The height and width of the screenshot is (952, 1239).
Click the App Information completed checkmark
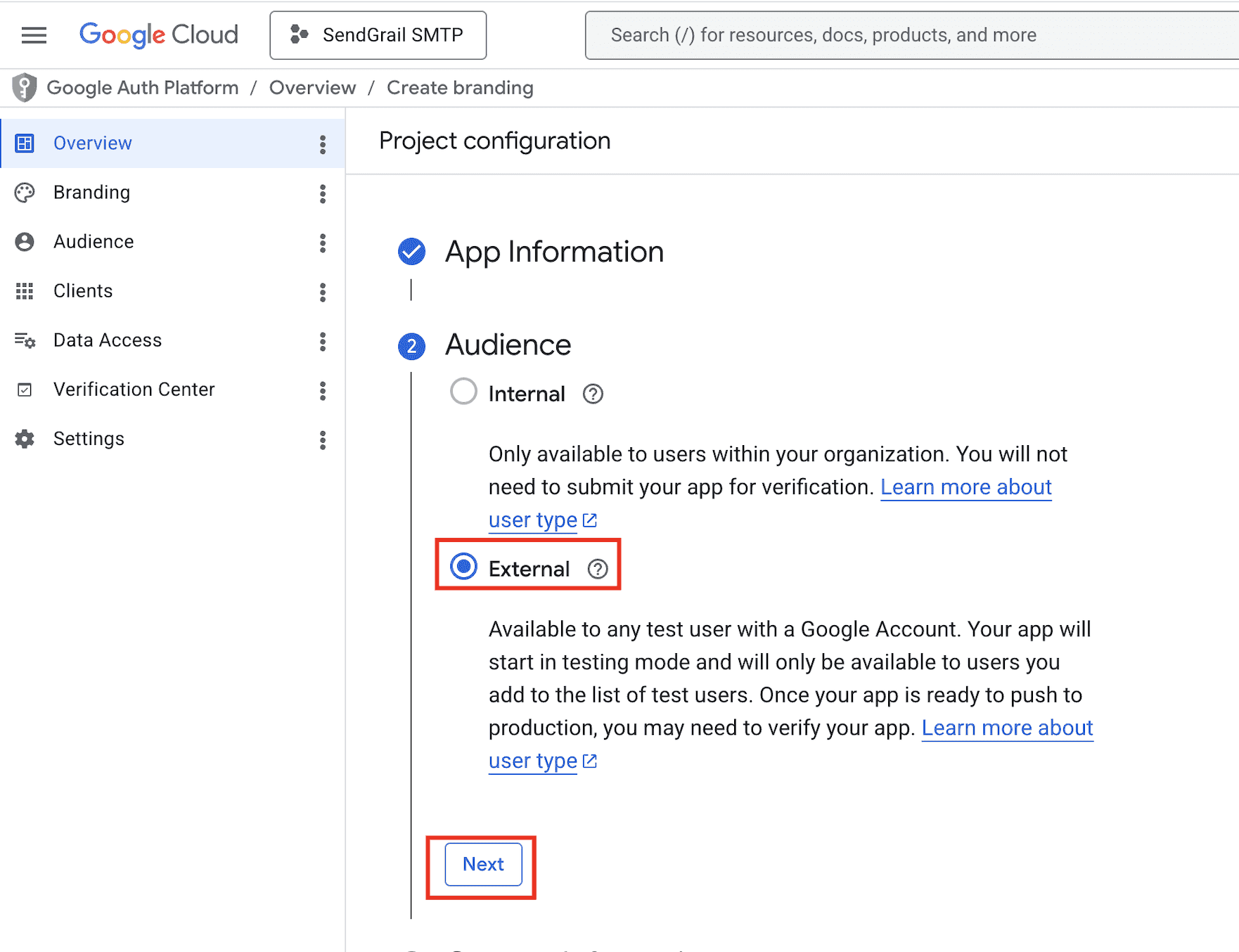point(411,252)
